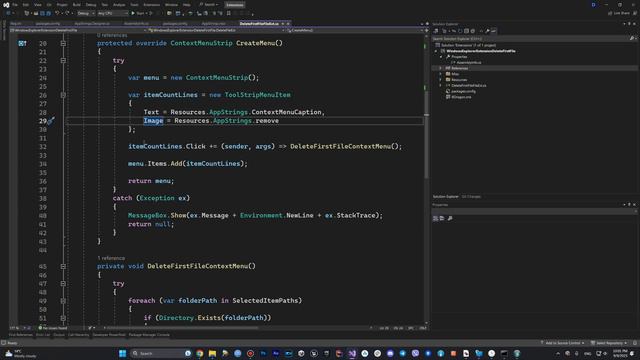Click the Save All toolbar icon
Viewport: 640px width, 360px height.
(x=48, y=13)
